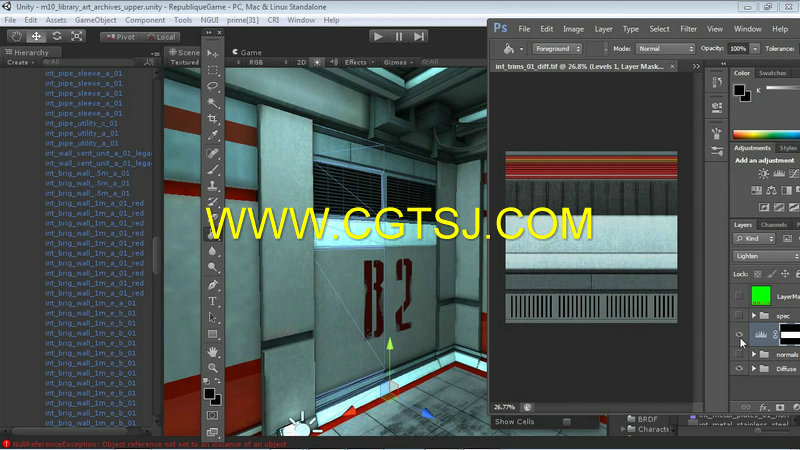
Task: Show the normals layer group
Action: point(739,354)
